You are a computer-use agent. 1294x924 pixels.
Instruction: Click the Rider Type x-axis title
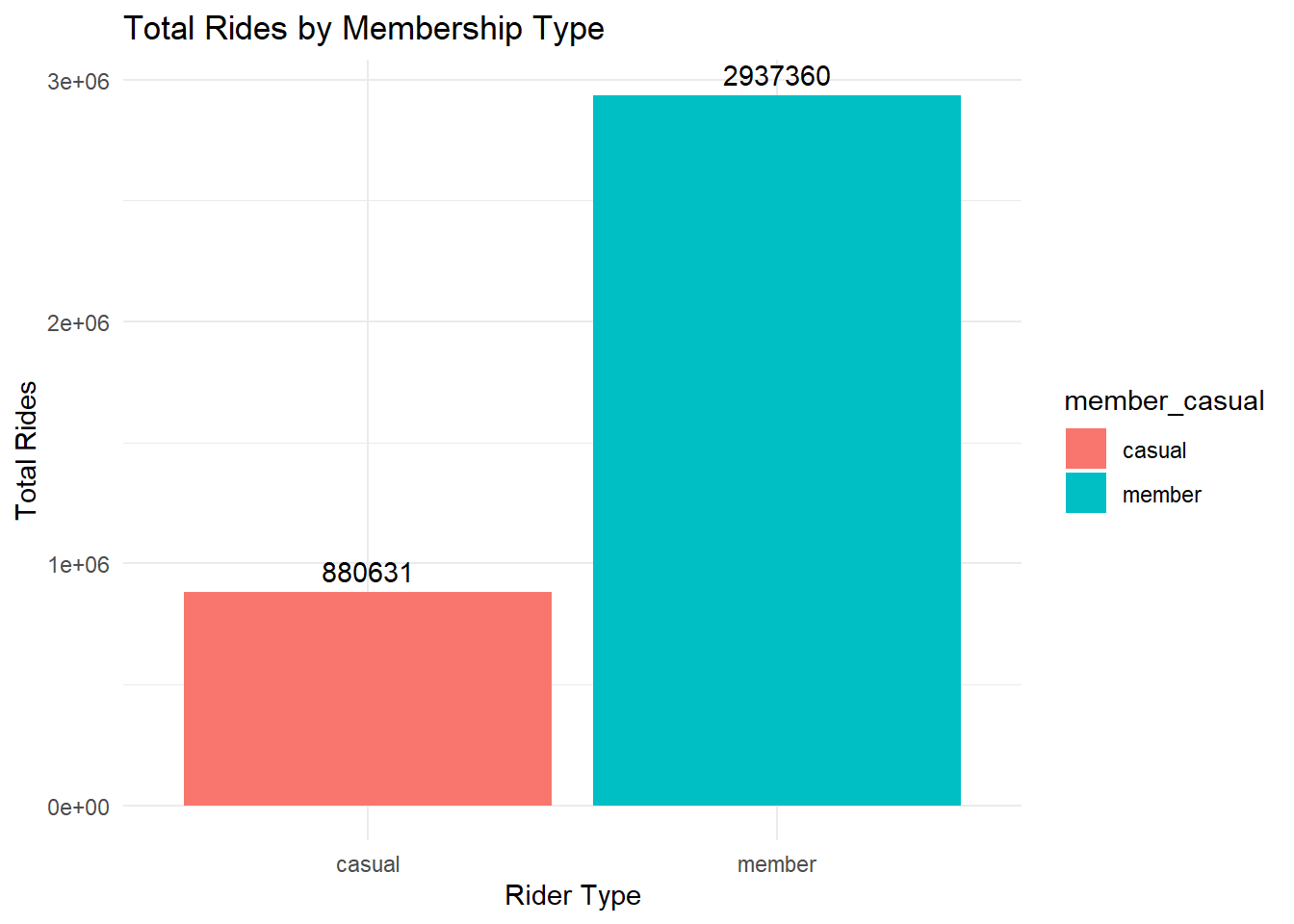(x=573, y=895)
